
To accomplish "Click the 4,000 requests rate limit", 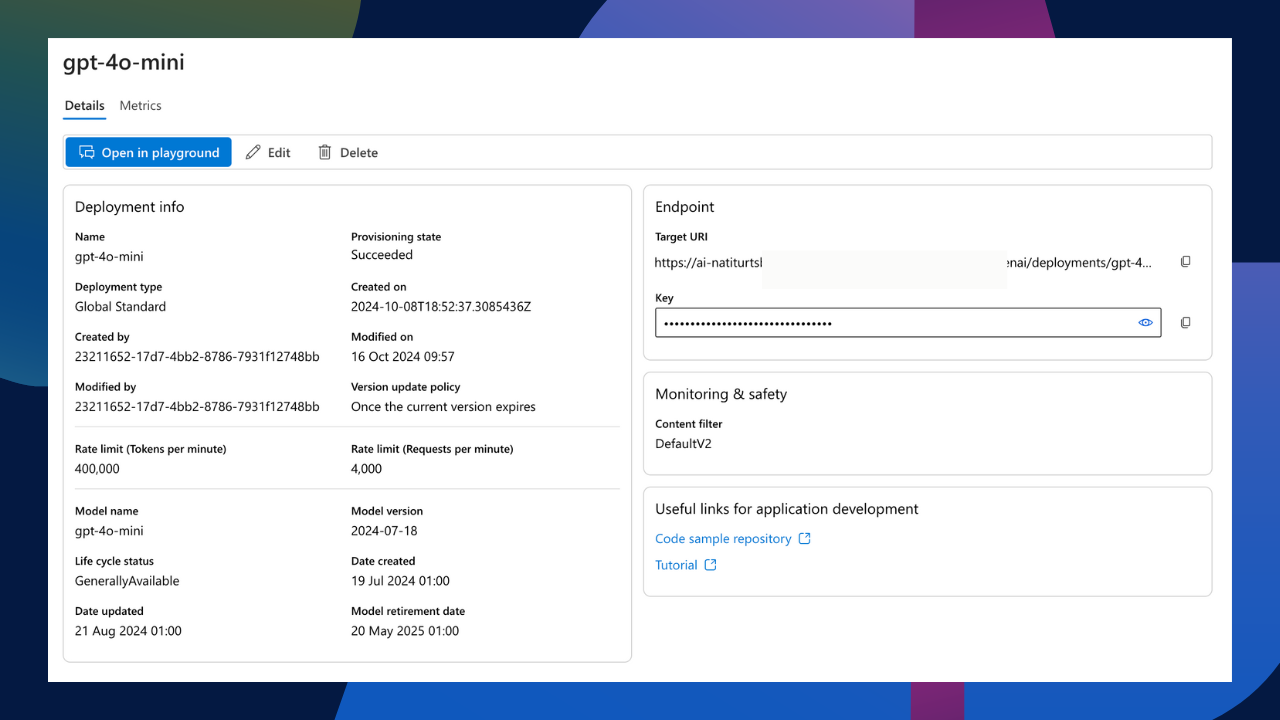I will pos(366,469).
